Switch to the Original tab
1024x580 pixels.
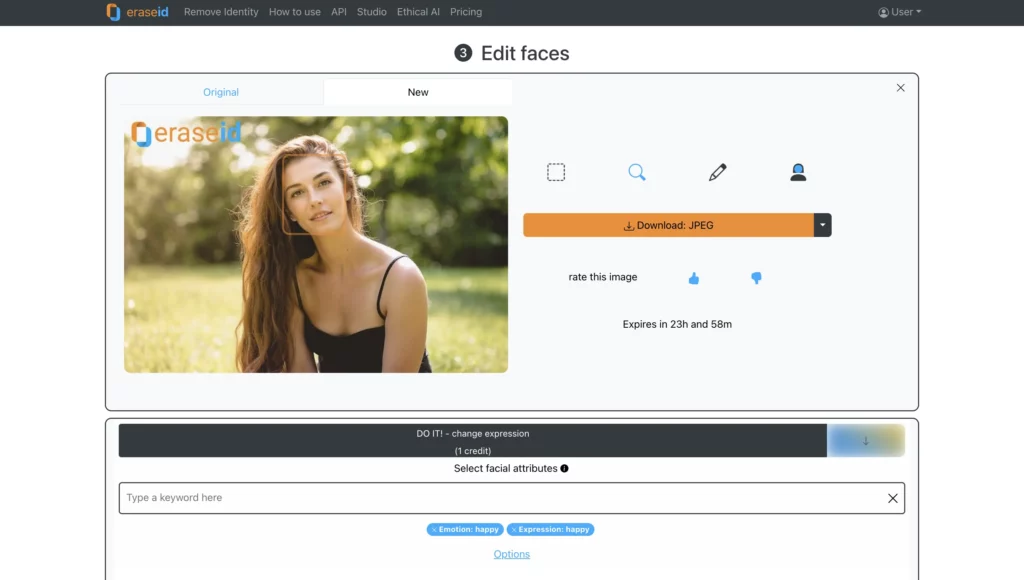221,92
